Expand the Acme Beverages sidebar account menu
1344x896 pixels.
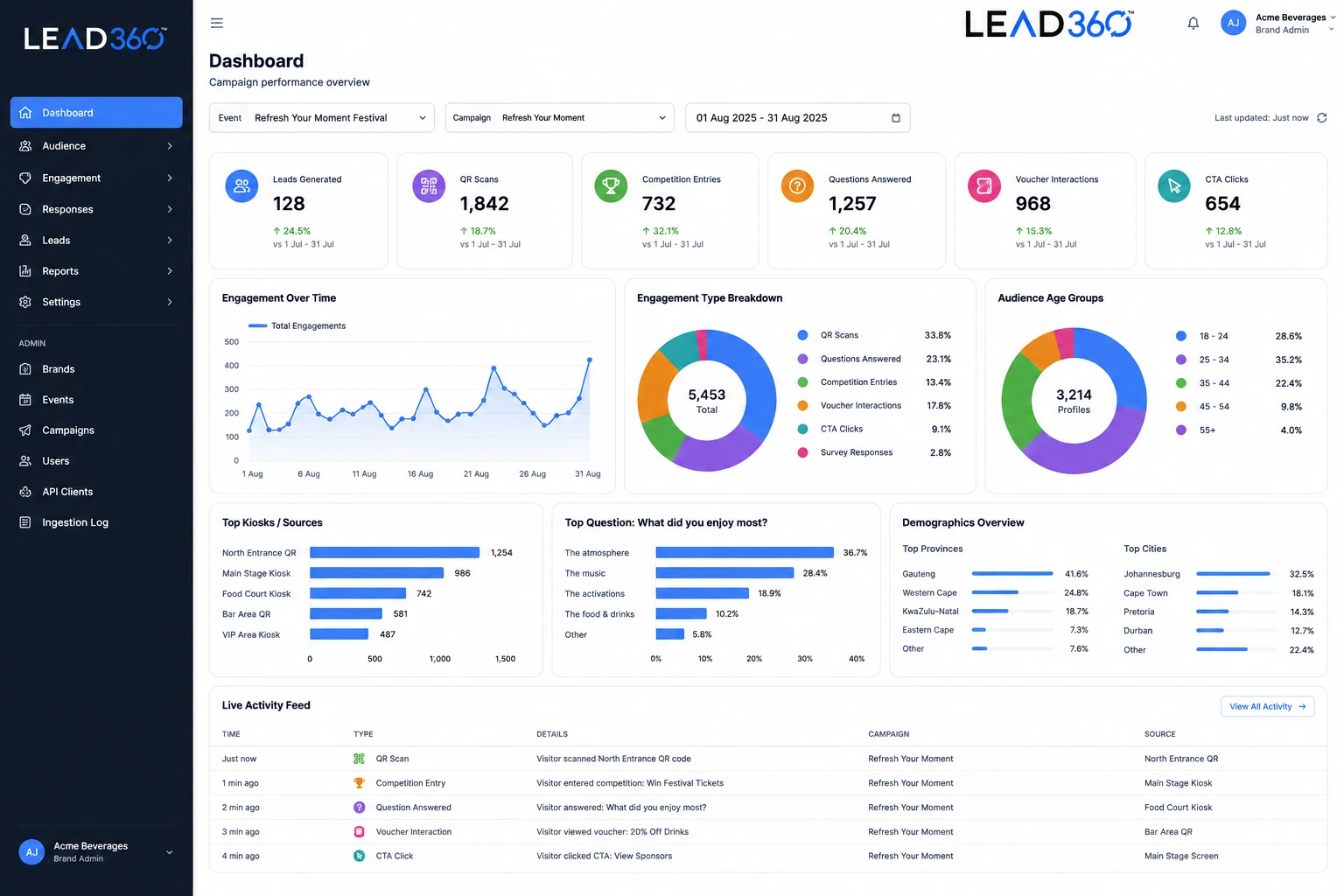[x=96, y=852]
